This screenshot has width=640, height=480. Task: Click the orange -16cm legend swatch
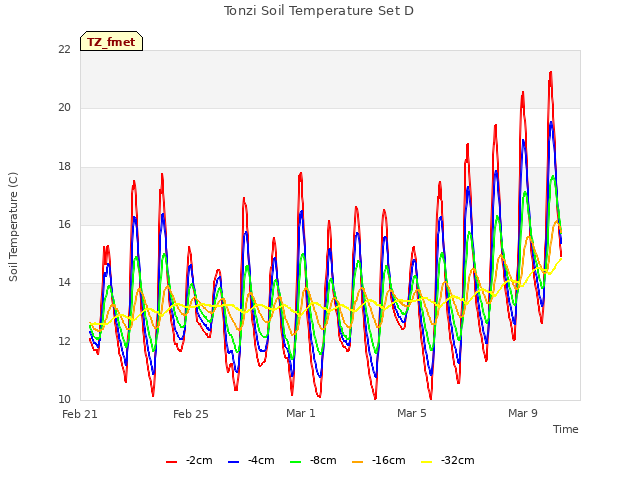[358, 462]
